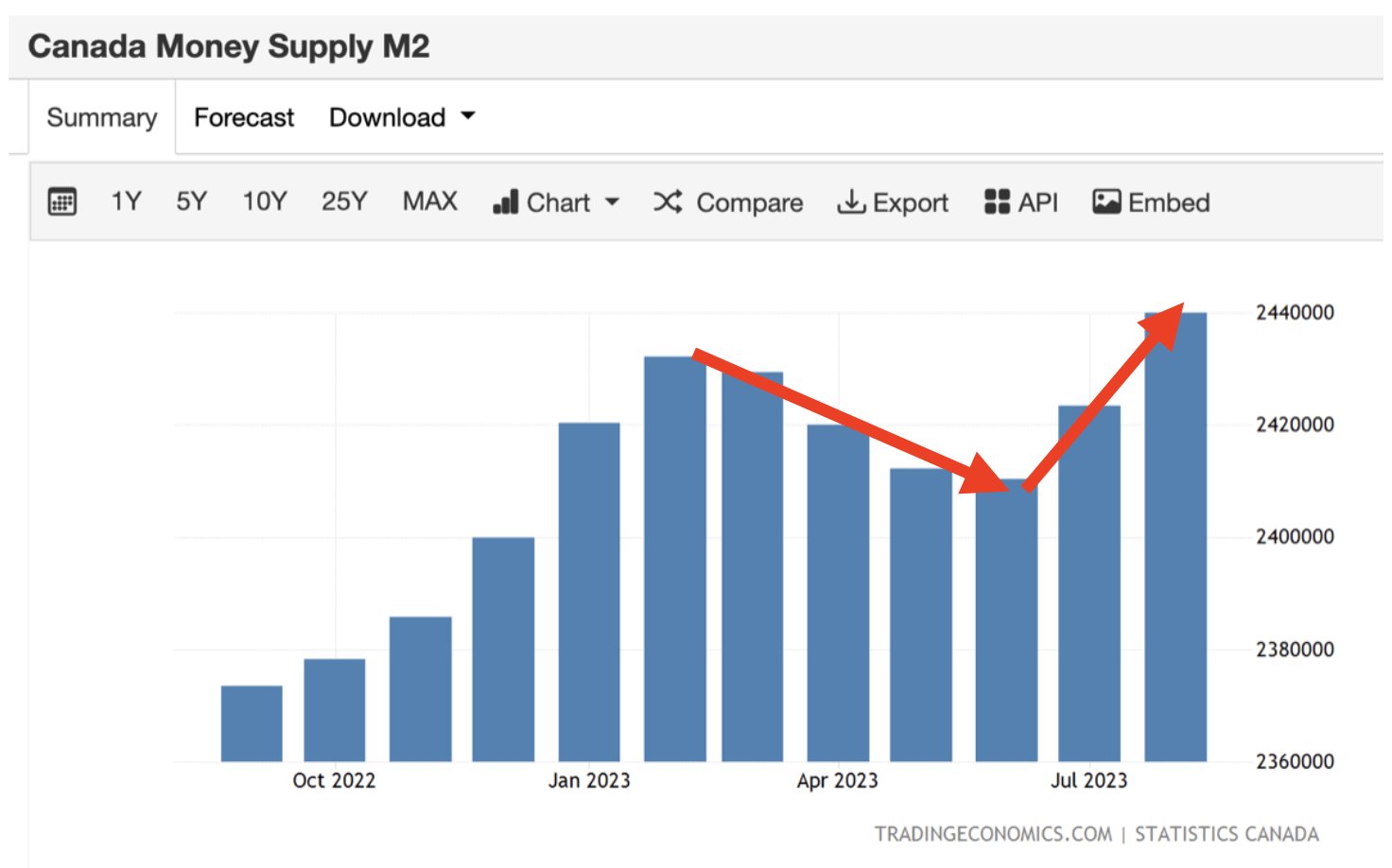Screen dimensions: 1392x868
Task: Switch to the Forecast tab
Action: (x=244, y=117)
